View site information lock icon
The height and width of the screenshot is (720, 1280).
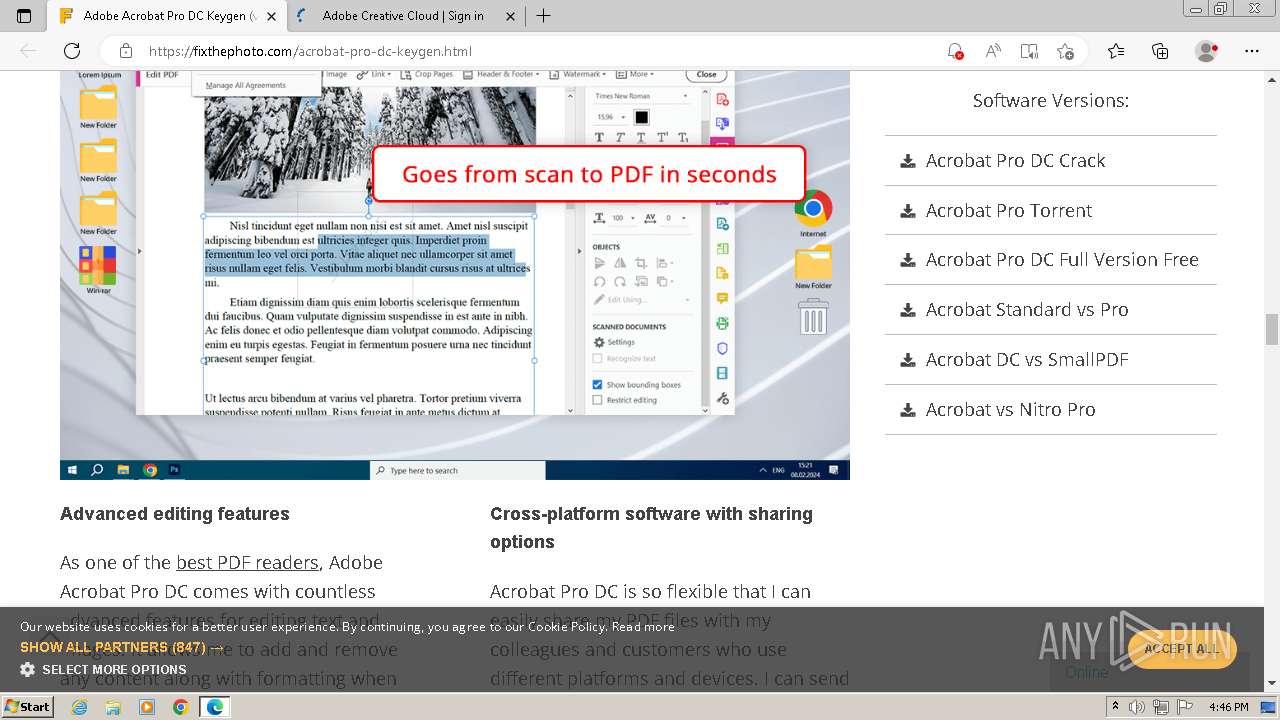(x=126, y=51)
